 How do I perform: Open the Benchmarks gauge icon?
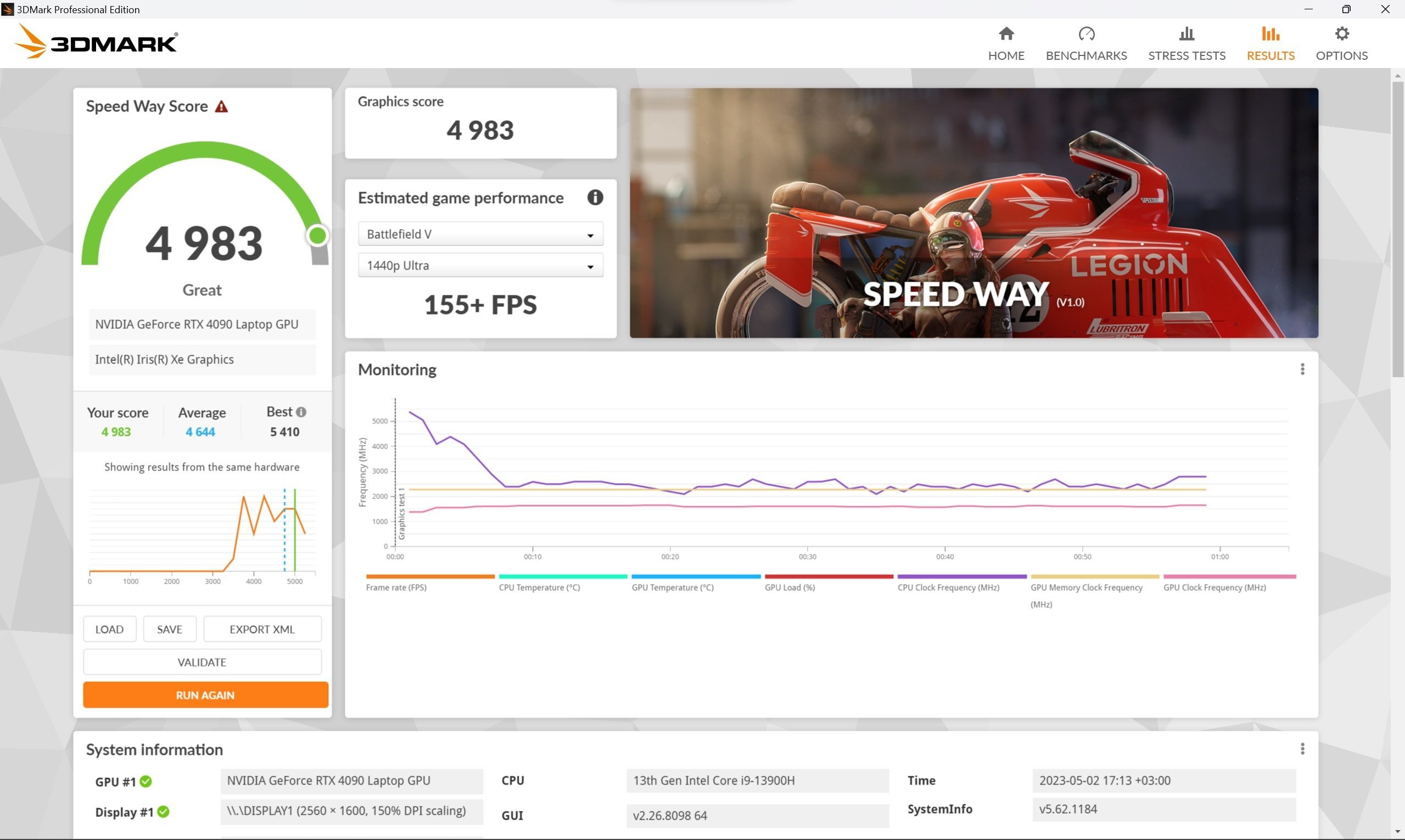click(1087, 34)
